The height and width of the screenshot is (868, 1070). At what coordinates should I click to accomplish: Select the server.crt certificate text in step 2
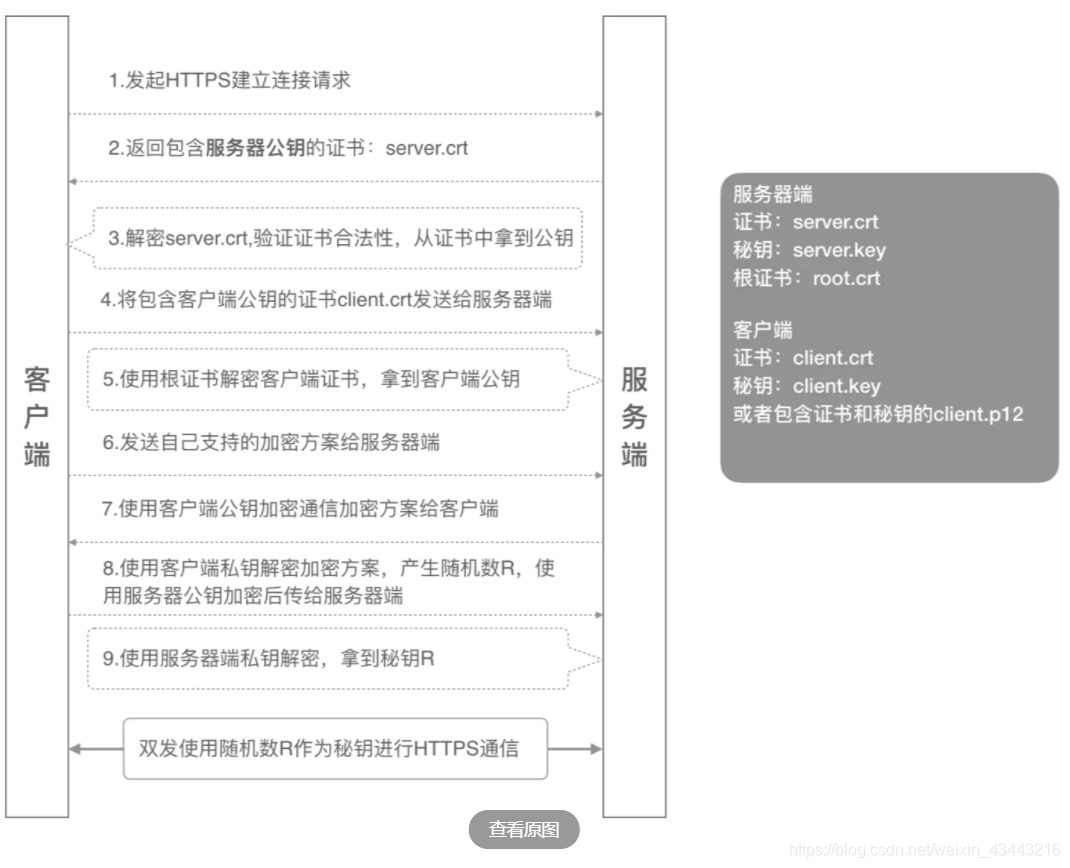tap(430, 148)
